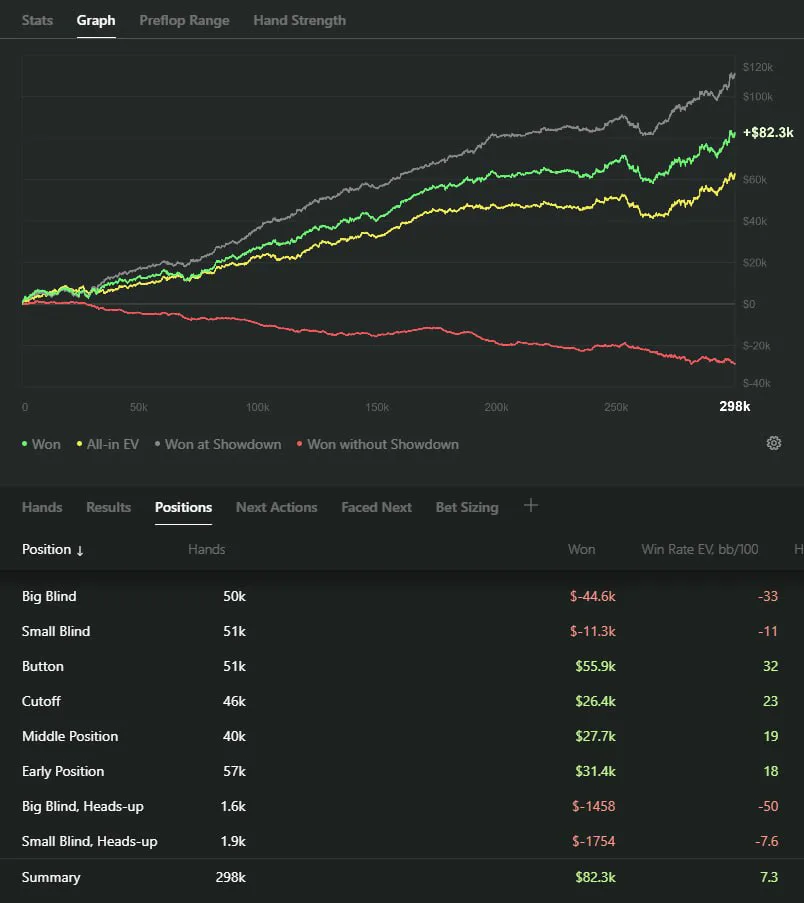The height and width of the screenshot is (903, 804).
Task: Toggle the All-in EV legend series
Action: click(108, 445)
